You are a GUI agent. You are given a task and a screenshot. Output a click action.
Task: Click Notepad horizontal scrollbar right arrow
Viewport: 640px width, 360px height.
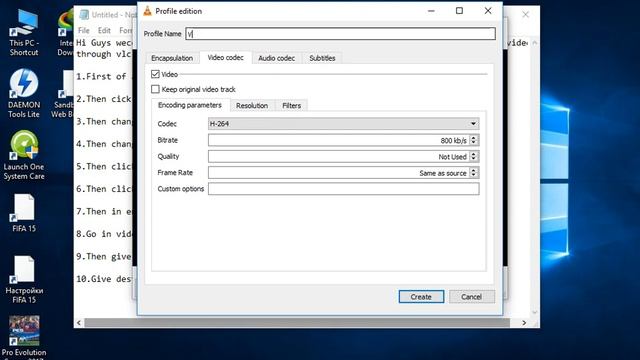524,323
